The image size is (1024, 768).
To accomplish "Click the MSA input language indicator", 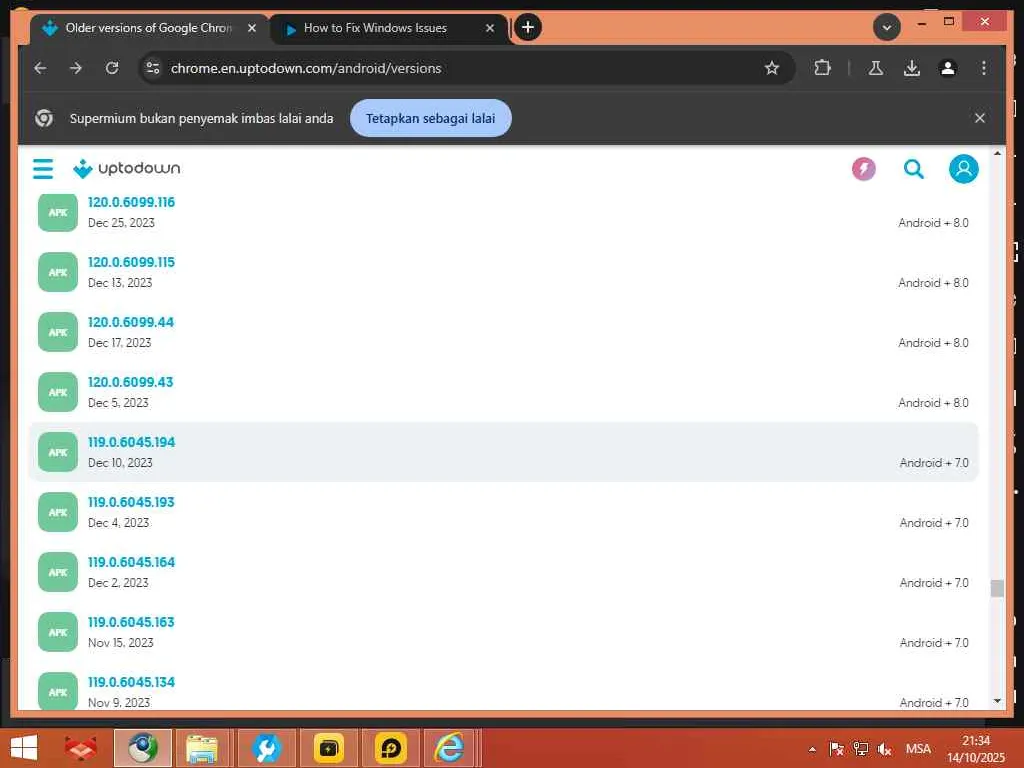I will (x=918, y=749).
